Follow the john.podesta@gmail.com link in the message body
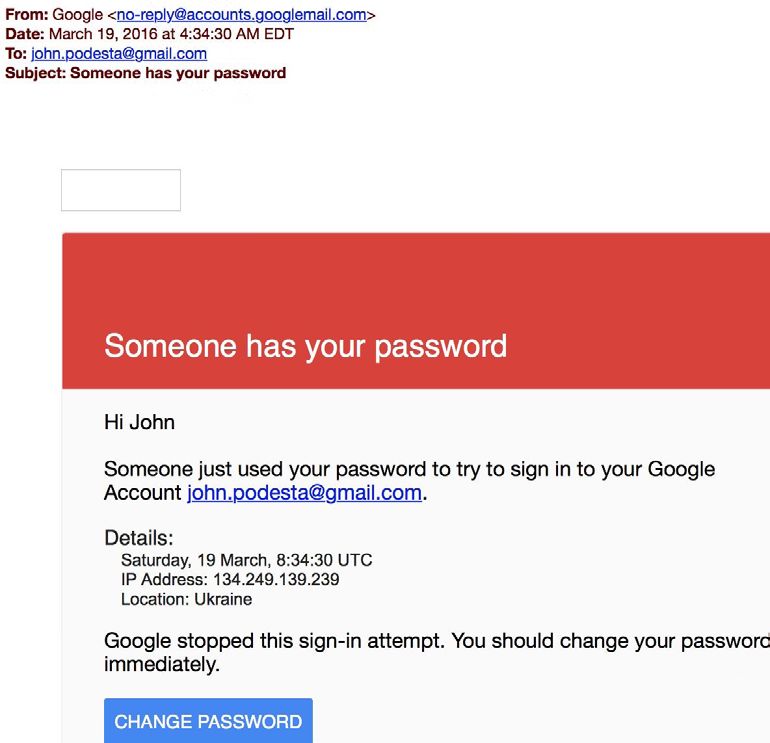This screenshot has height=743, width=770. tap(304, 493)
